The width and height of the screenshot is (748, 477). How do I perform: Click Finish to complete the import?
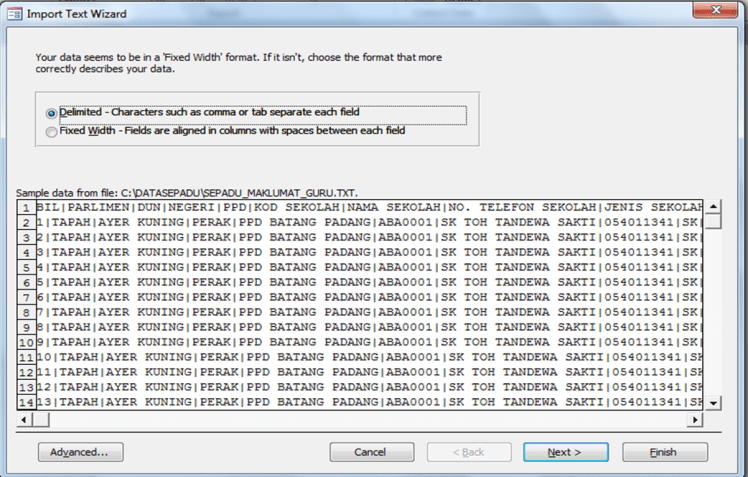click(x=665, y=452)
